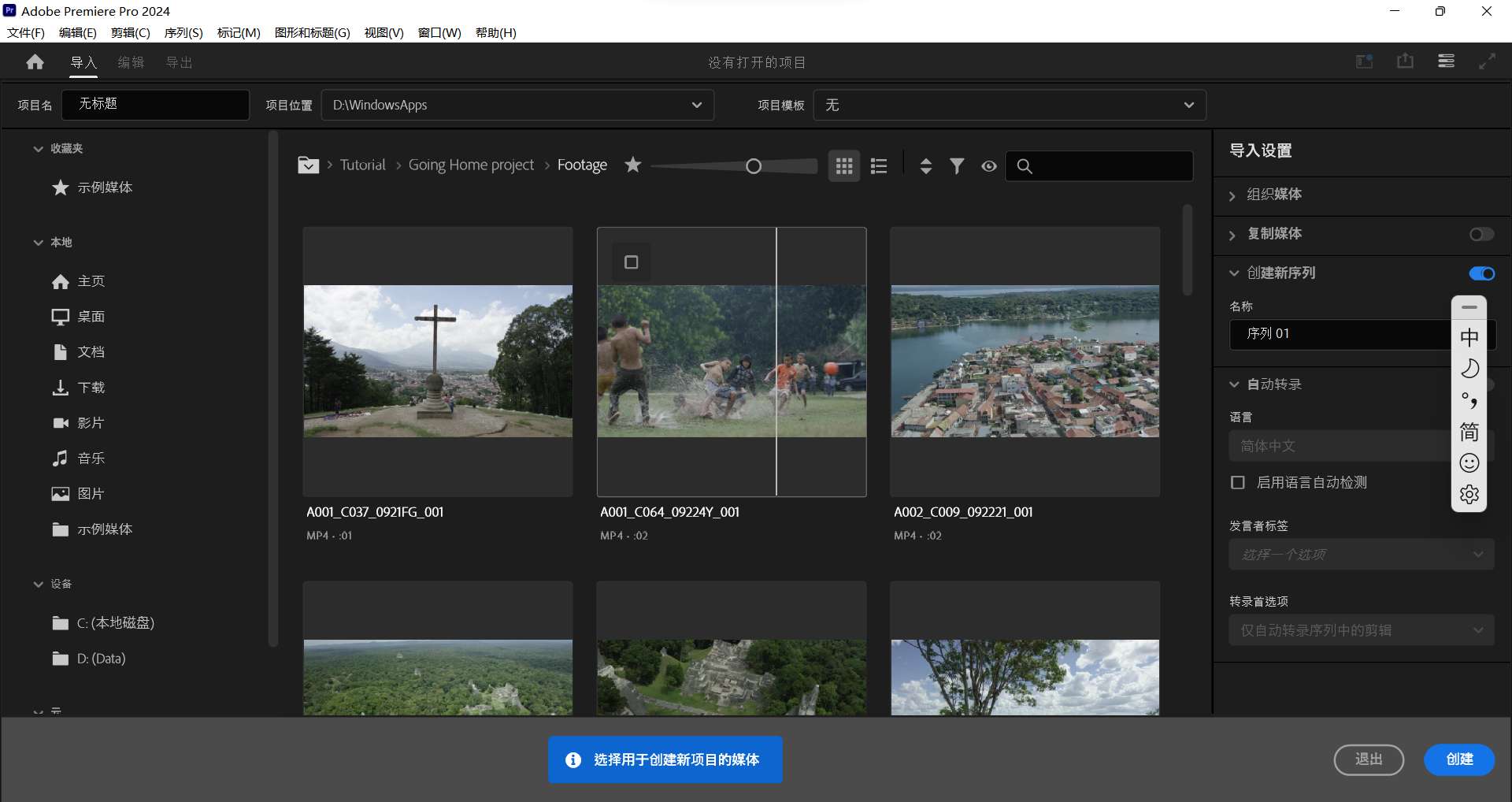Open 项目位置 D:\WindowsApps dropdown
Viewport: 1512px width, 802px height.
[517, 105]
